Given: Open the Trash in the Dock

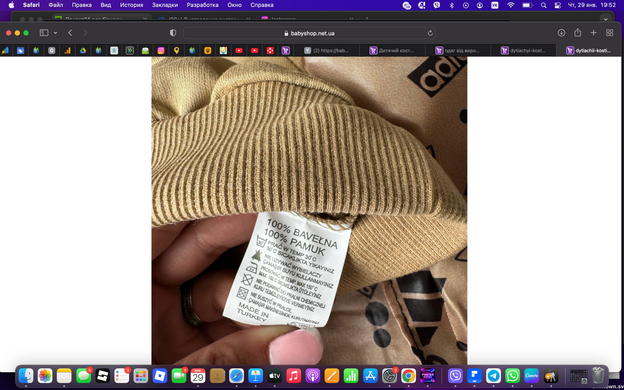Looking at the screenshot, I should coord(598,375).
